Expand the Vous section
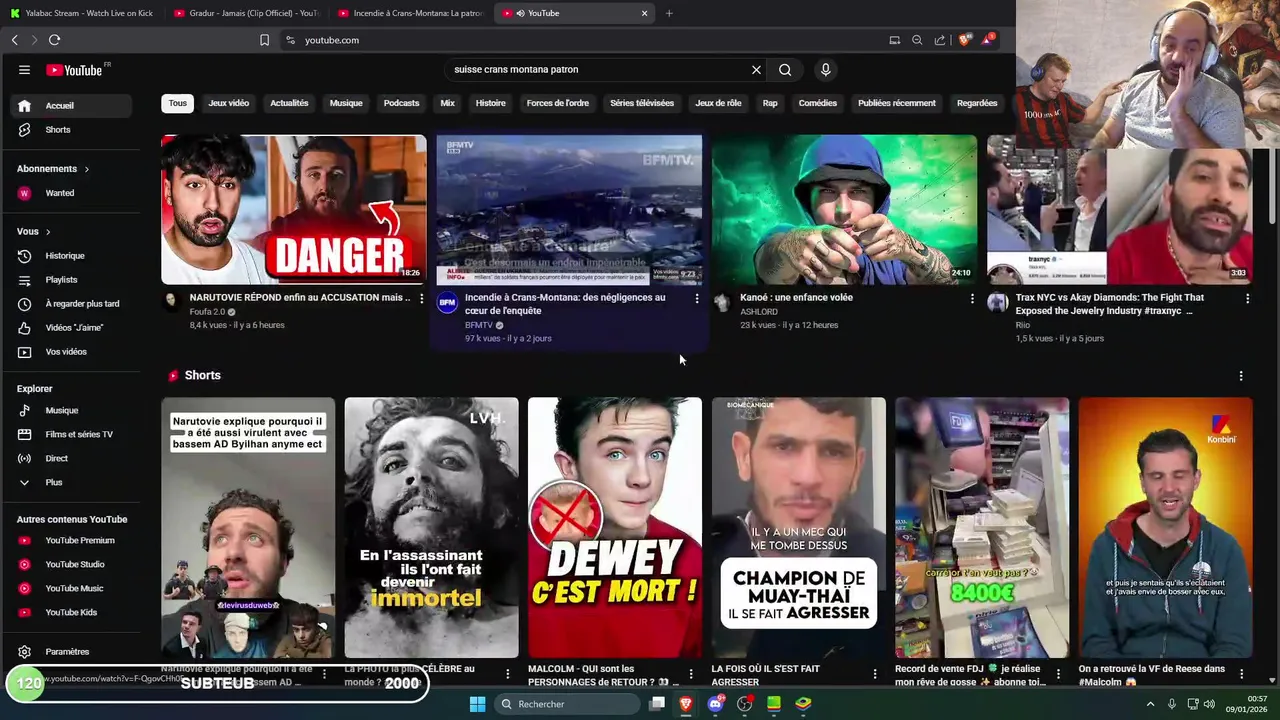The height and width of the screenshot is (720, 1280). 33,232
